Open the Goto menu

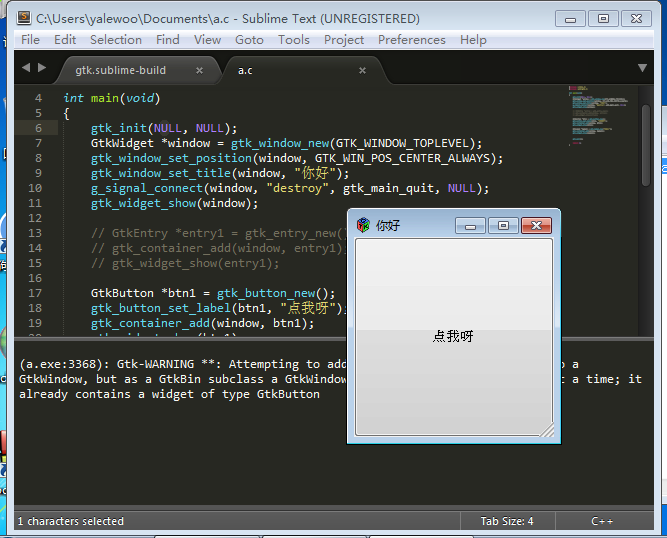point(249,40)
